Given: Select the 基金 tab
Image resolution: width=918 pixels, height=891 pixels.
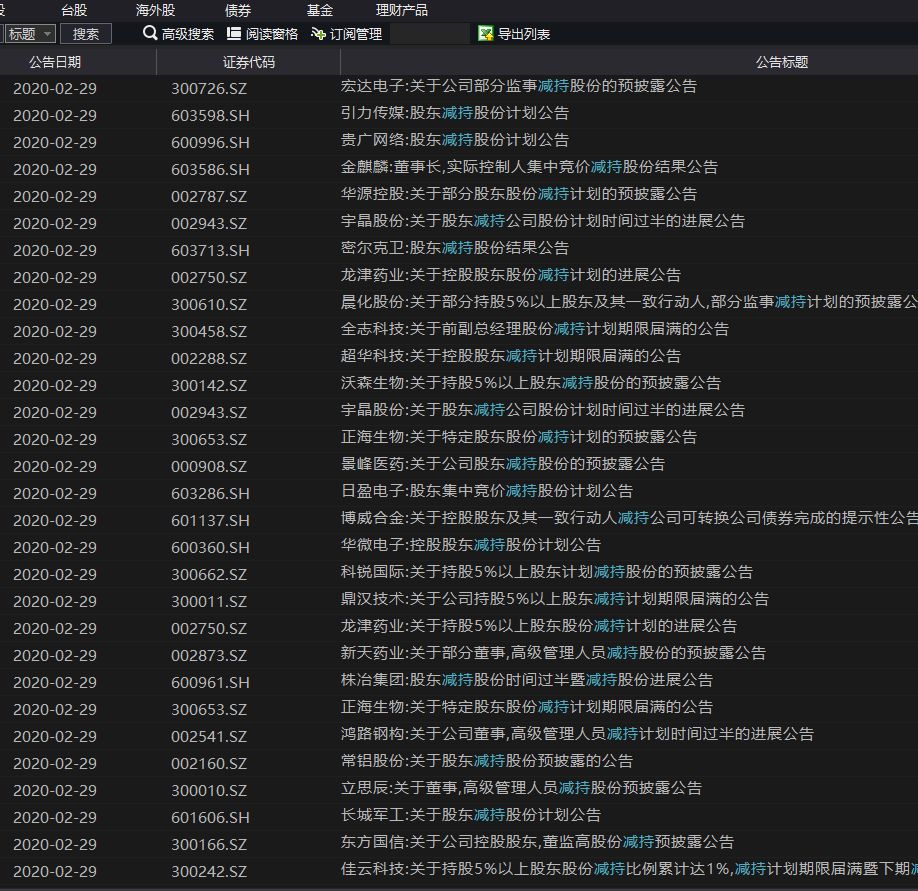Looking at the screenshot, I should (x=320, y=10).
